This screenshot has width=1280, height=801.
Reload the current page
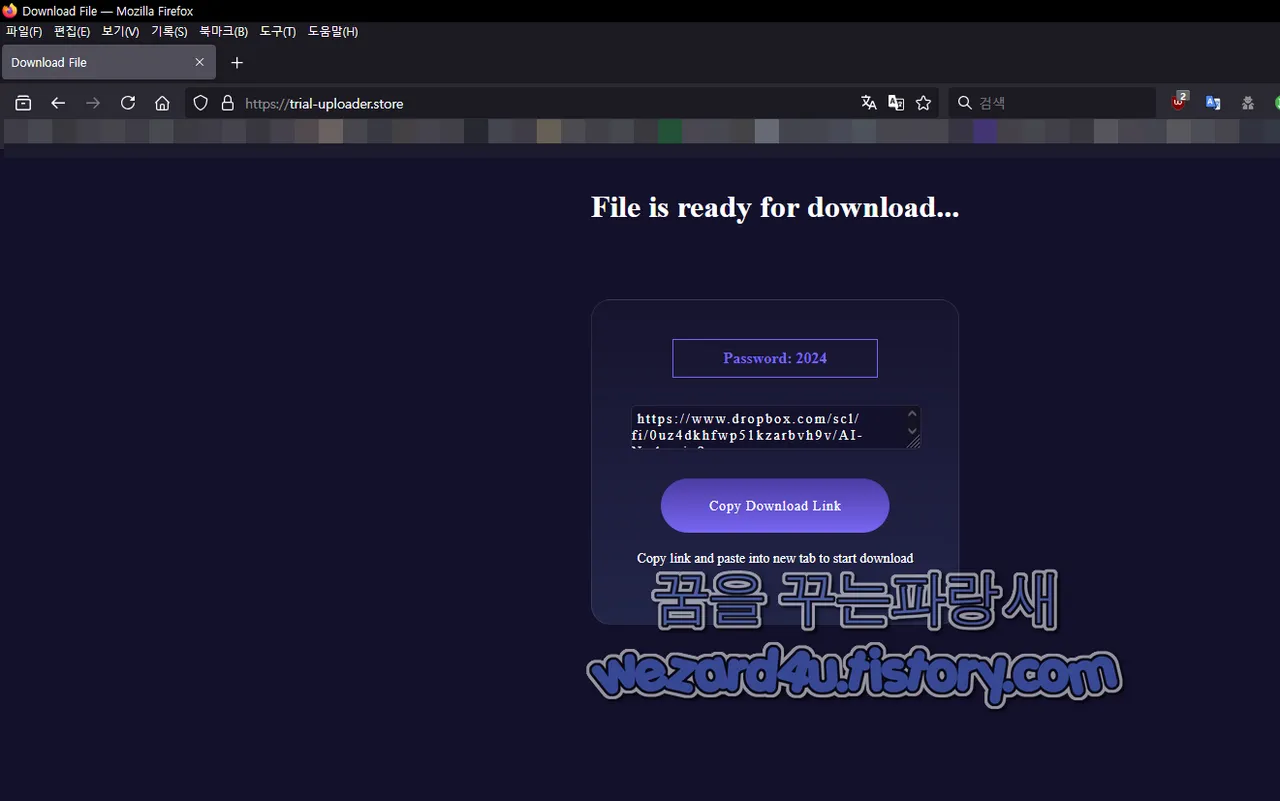coord(128,102)
